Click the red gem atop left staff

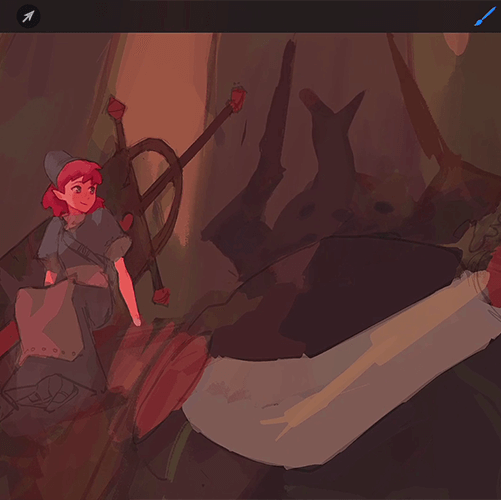tap(116, 107)
